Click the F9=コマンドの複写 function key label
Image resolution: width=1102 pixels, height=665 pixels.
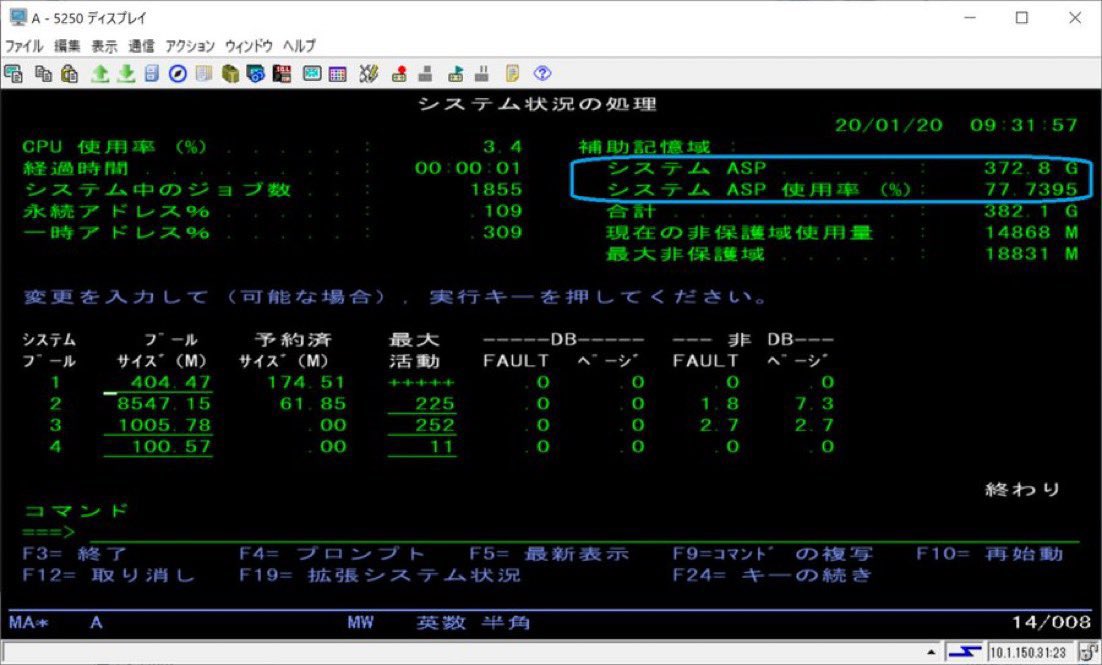pyautogui.click(x=772, y=554)
